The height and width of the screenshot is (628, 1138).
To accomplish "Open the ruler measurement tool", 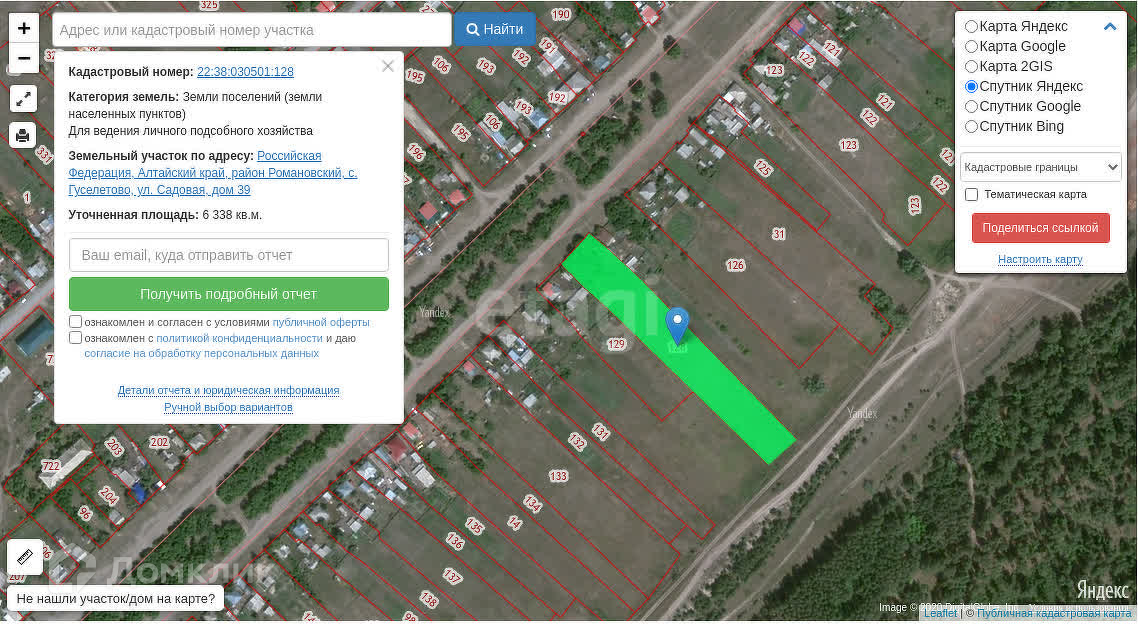I will pos(25,557).
